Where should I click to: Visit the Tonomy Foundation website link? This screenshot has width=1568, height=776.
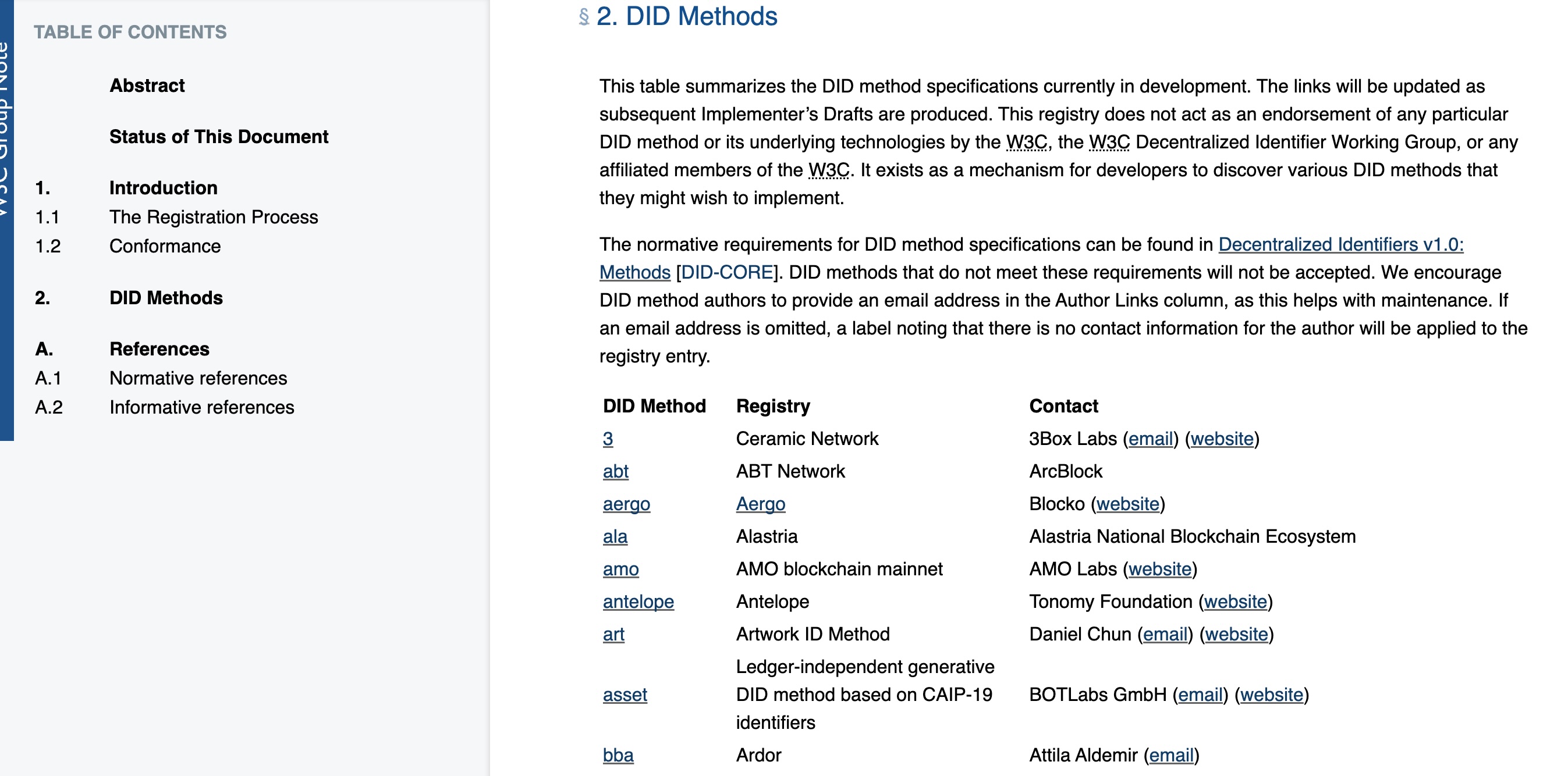pyautogui.click(x=1235, y=602)
